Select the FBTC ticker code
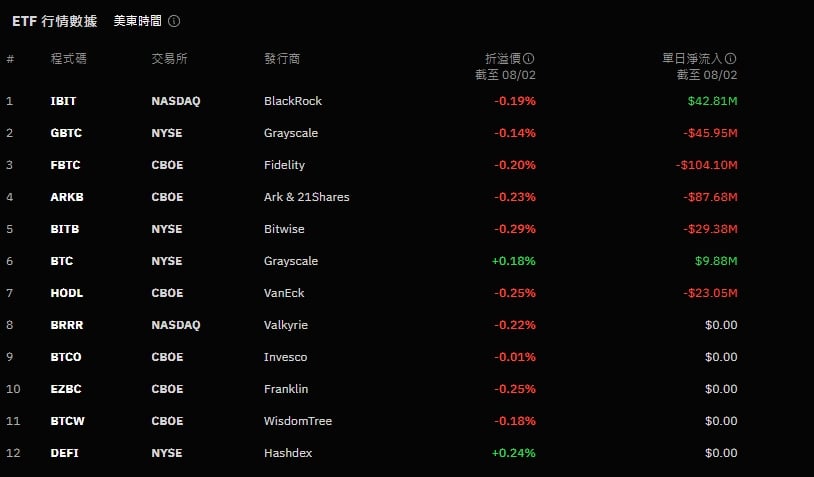The width and height of the screenshot is (814, 477). [66, 165]
